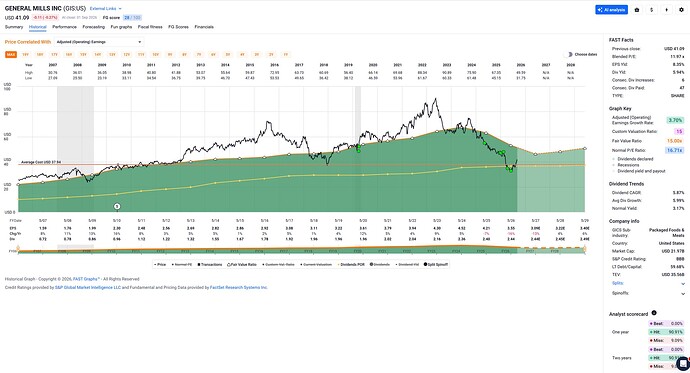Toggle the Normal PE legend item
Viewport: 690px width, 373px height.
[x=182, y=265]
